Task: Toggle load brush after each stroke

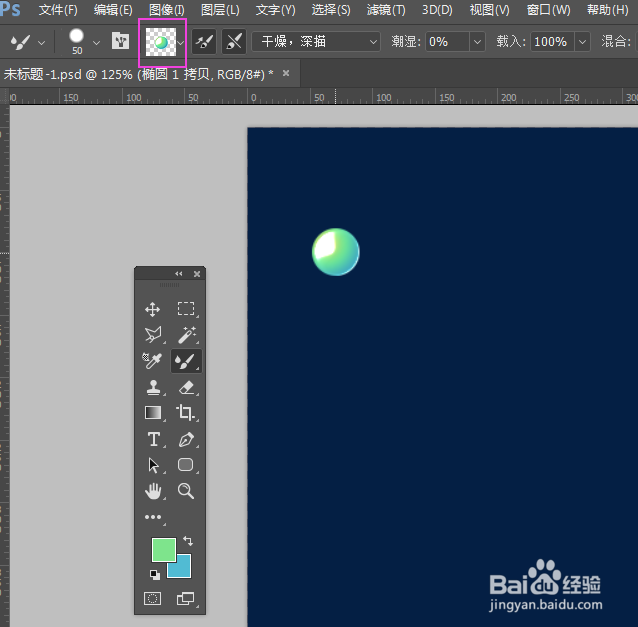Action: tap(204, 42)
